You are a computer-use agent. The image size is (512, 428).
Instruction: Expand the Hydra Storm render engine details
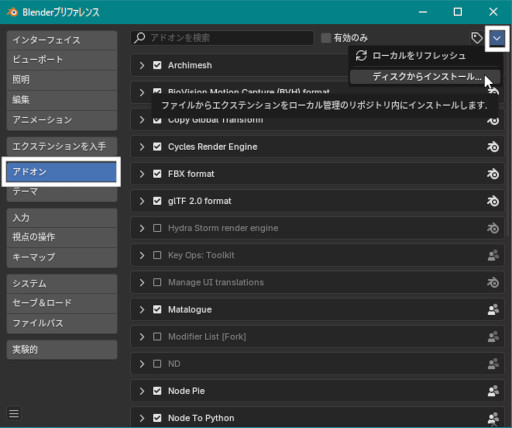point(142,228)
